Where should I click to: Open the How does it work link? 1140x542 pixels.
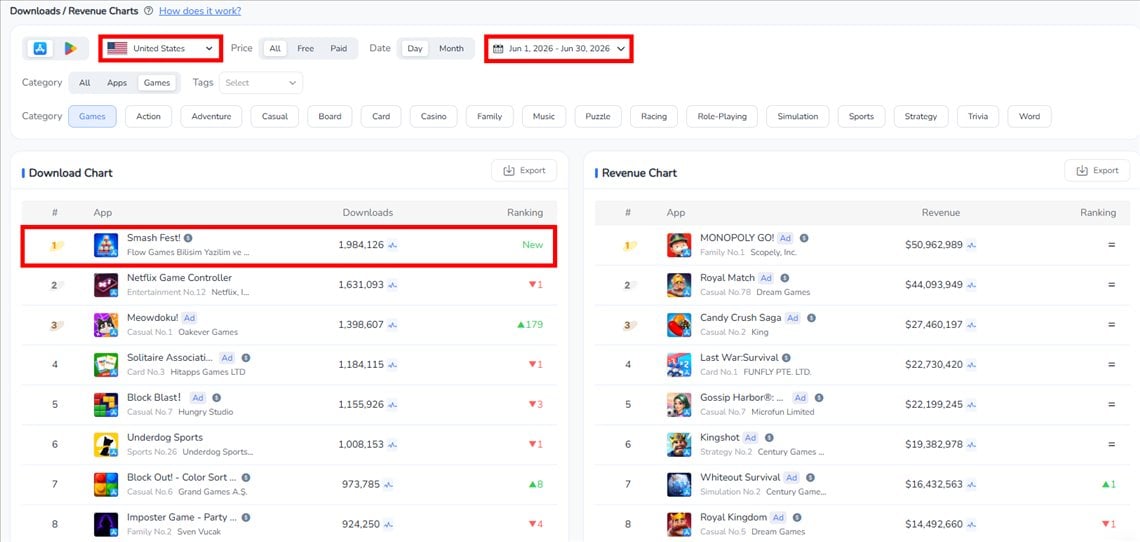200,11
